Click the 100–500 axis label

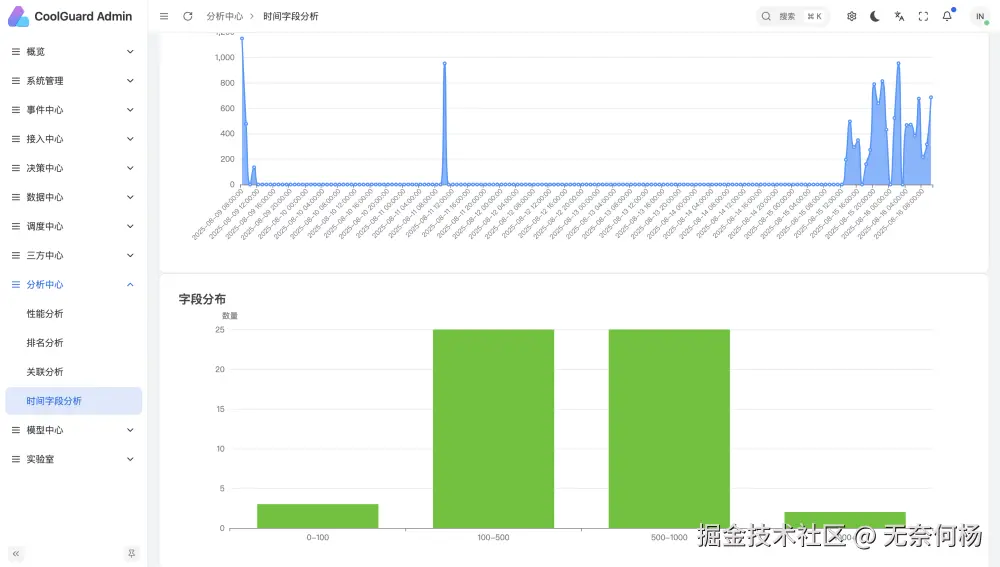(494, 538)
